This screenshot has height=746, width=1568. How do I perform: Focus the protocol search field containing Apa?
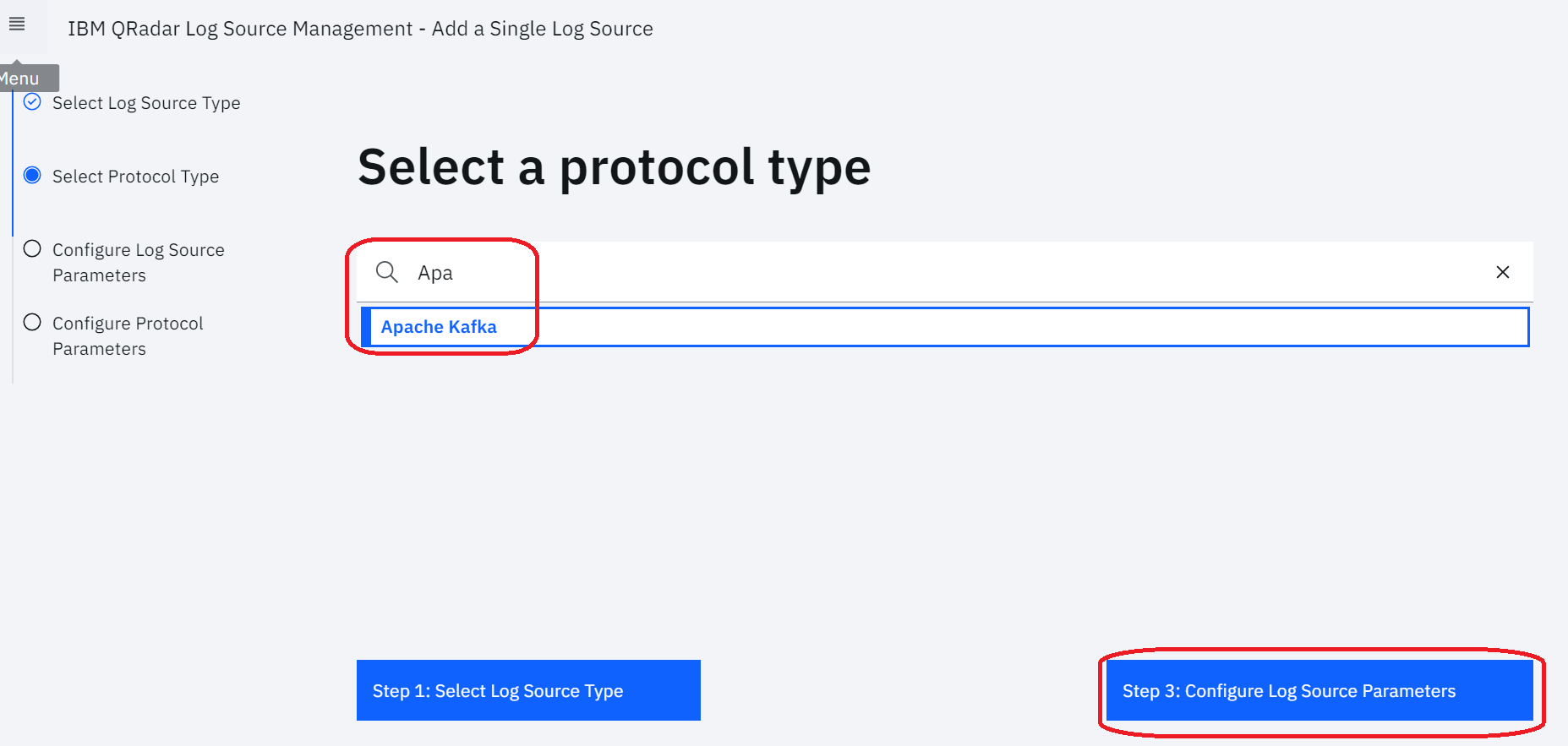pos(930,272)
